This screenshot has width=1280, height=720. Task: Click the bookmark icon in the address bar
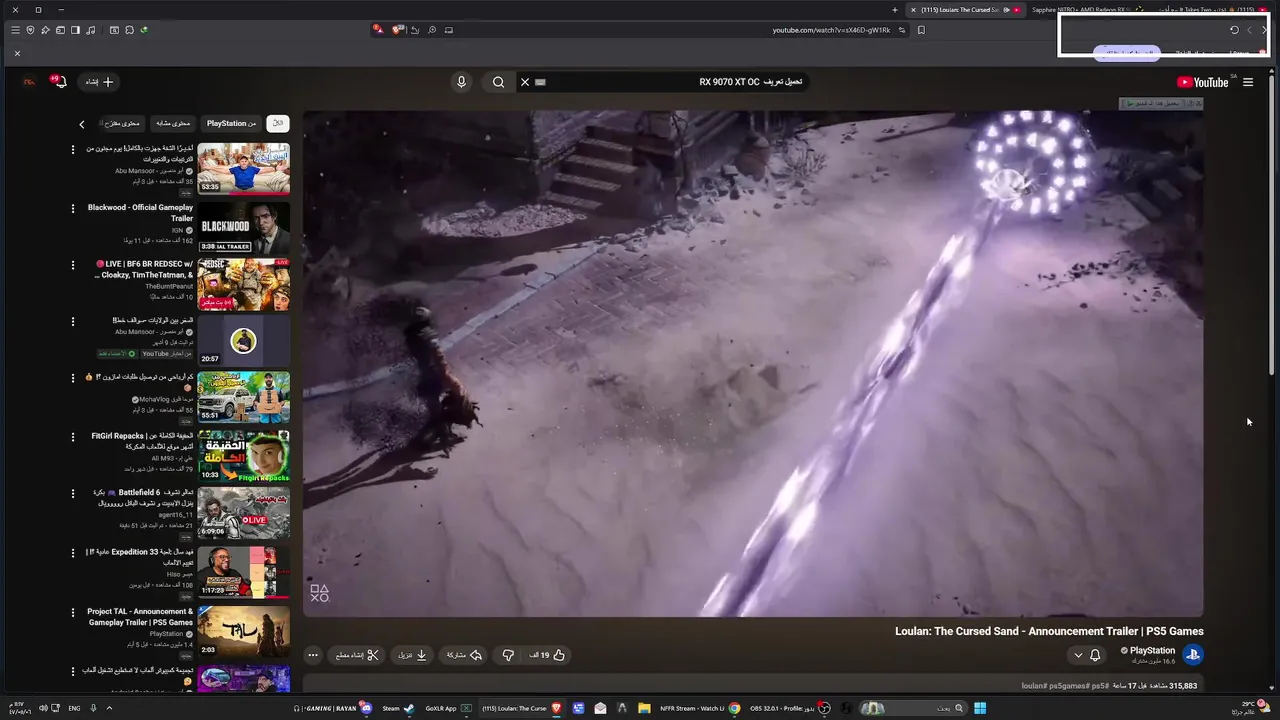[x=921, y=30]
